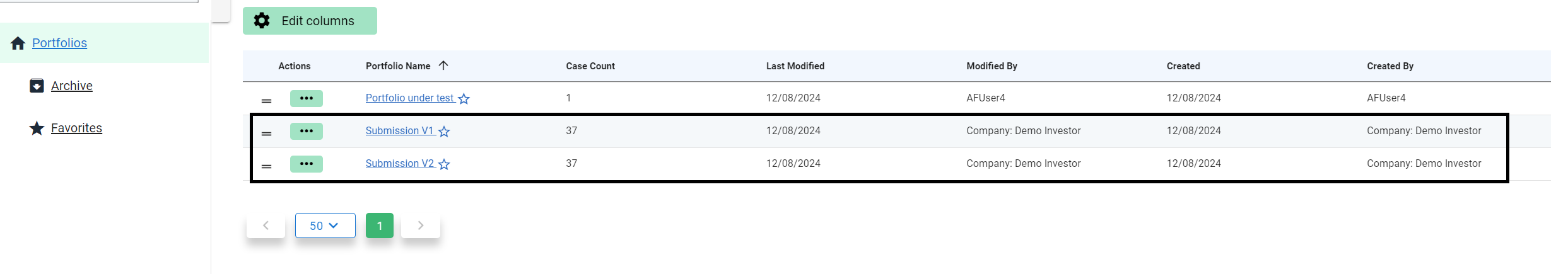Select page 1 in pagination
1568x274 pixels.
point(380,225)
